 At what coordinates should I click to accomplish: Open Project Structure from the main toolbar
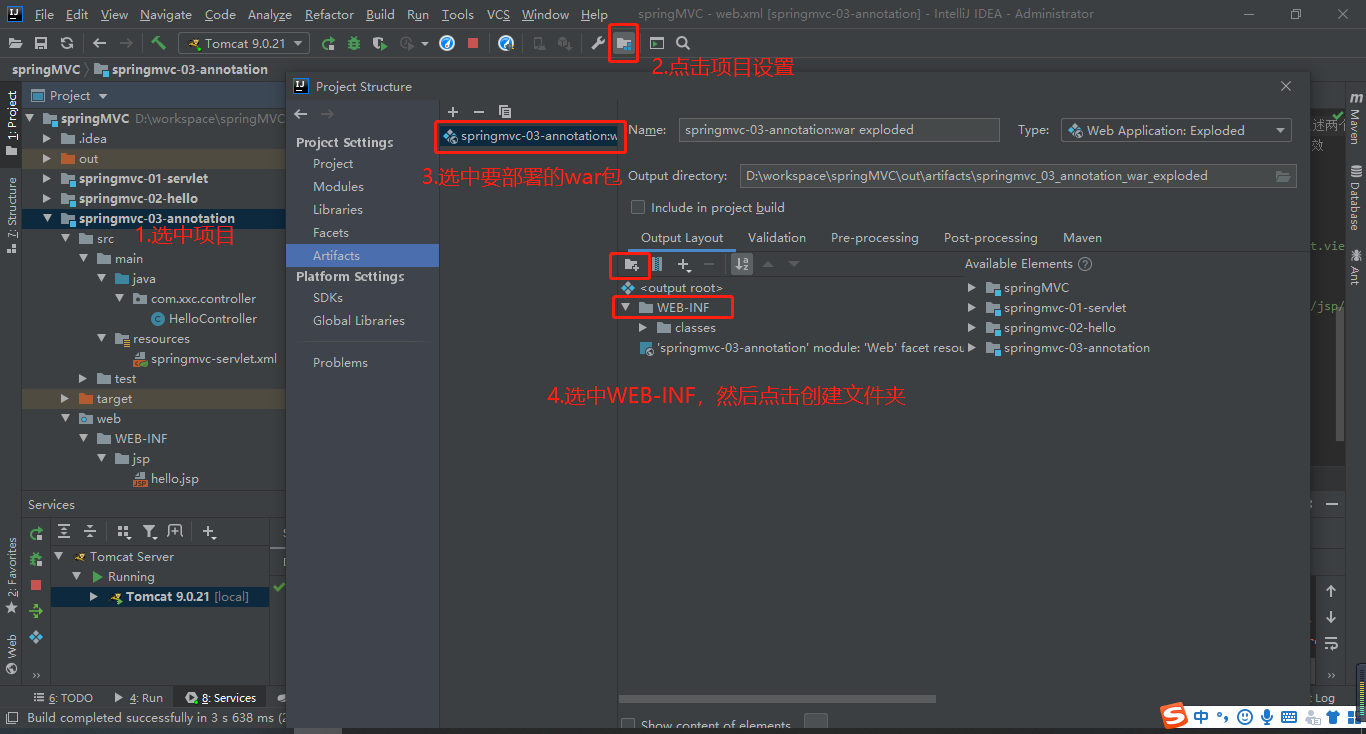click(x=624, y=43)
